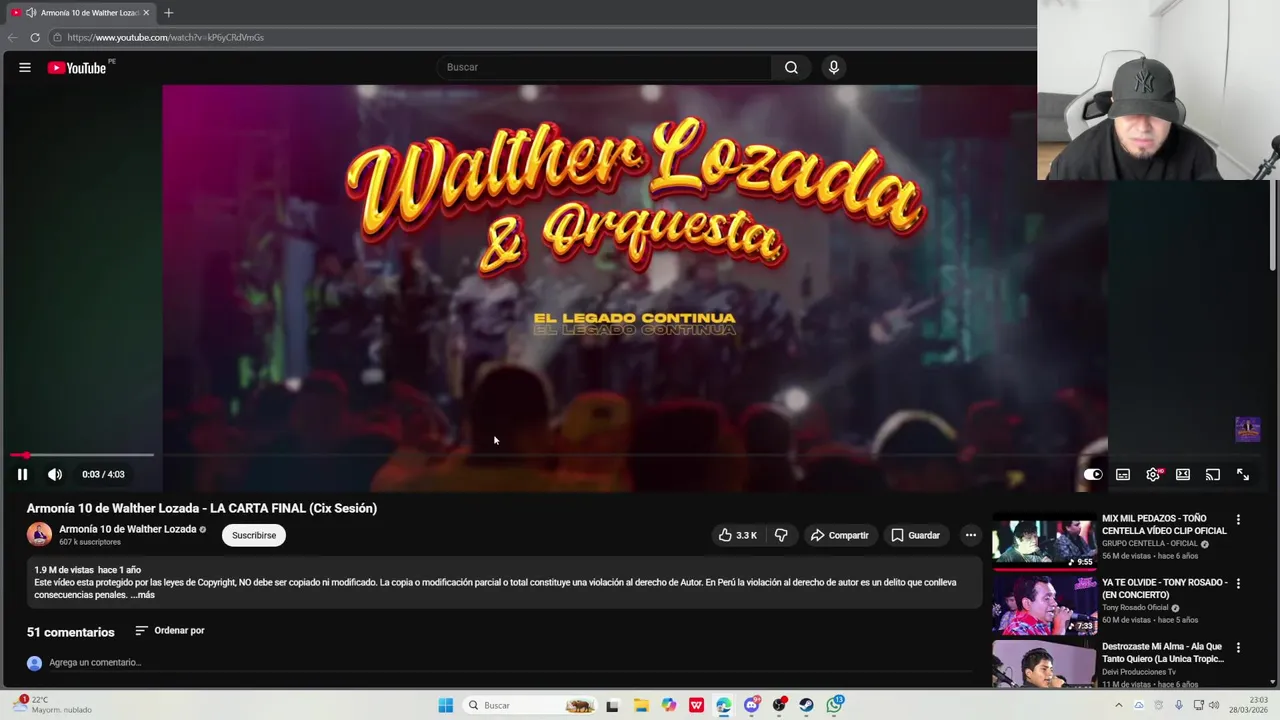
Task: Open options for YA TE OLVIDE video
Action: (1238, 584)
